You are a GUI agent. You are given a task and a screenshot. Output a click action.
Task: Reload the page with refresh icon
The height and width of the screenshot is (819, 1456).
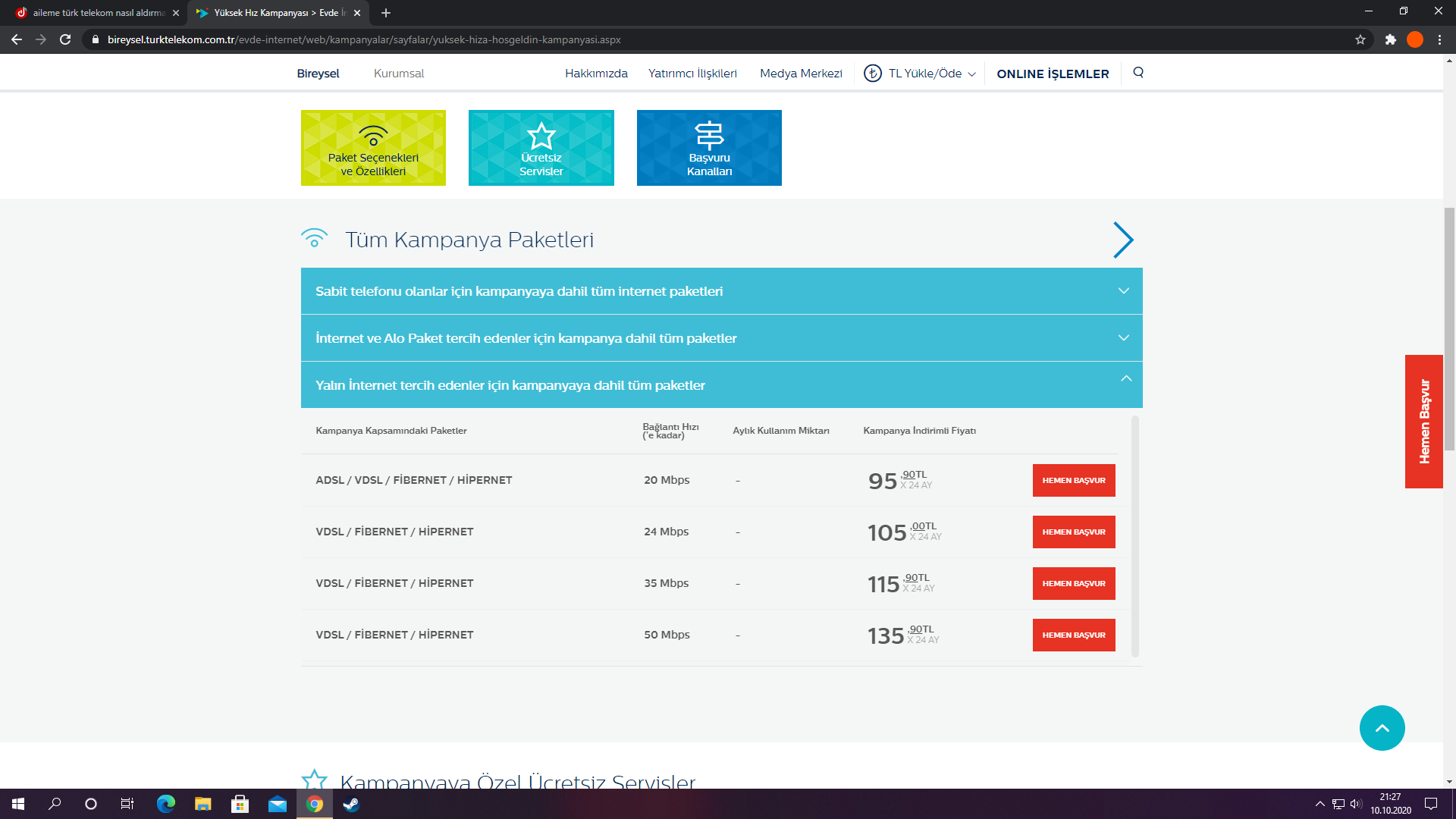click(x=65, y=39)
